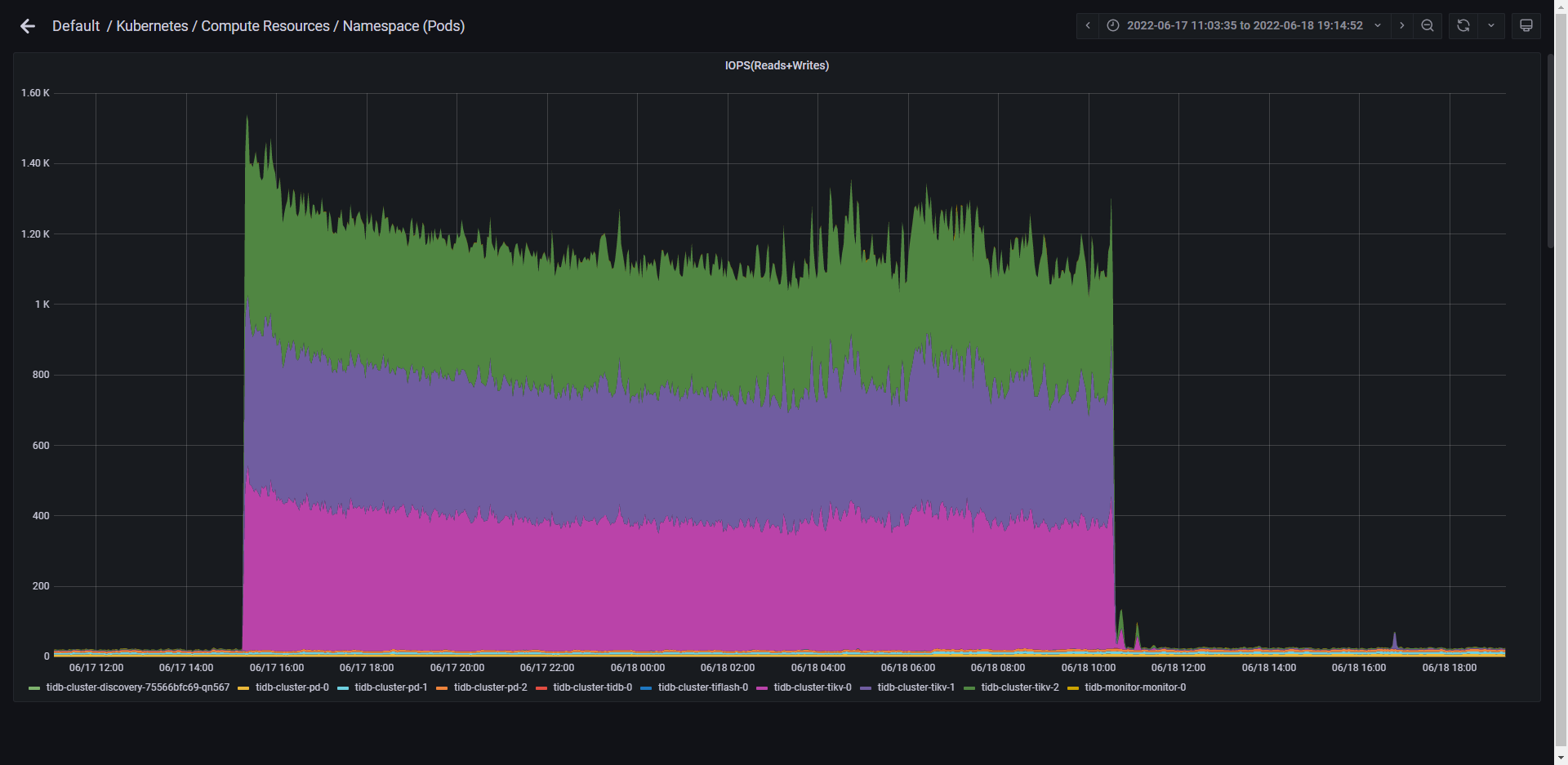Shift time range forward with right chevron
The height and width of the screenshot is (765, 1568).
click(x=1402, y=25)
